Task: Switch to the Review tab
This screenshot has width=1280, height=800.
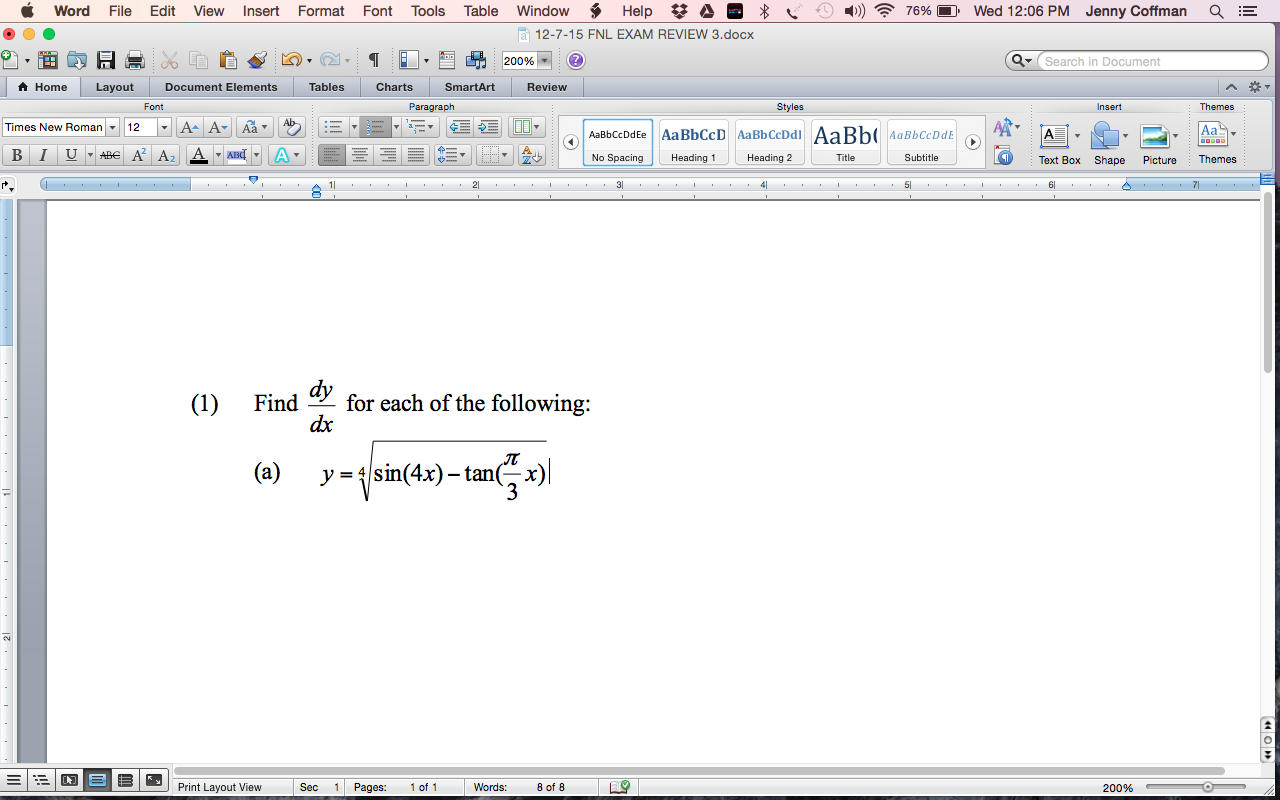Action: pos(547,87)
